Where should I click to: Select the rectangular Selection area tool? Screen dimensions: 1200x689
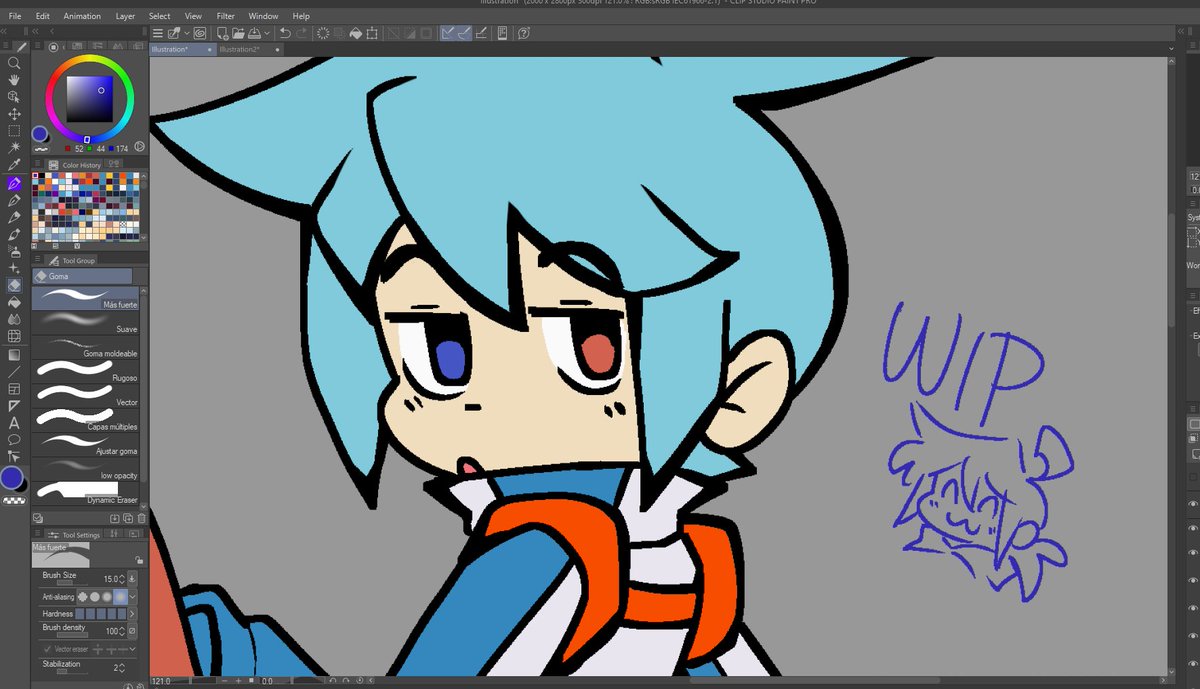tap(14, 131)
